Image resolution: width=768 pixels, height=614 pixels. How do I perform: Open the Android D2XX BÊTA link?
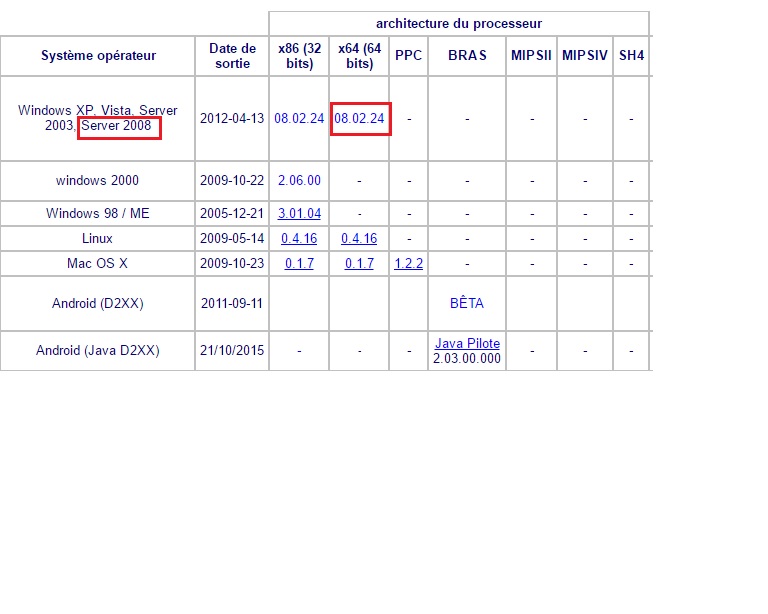coord(467,304)
